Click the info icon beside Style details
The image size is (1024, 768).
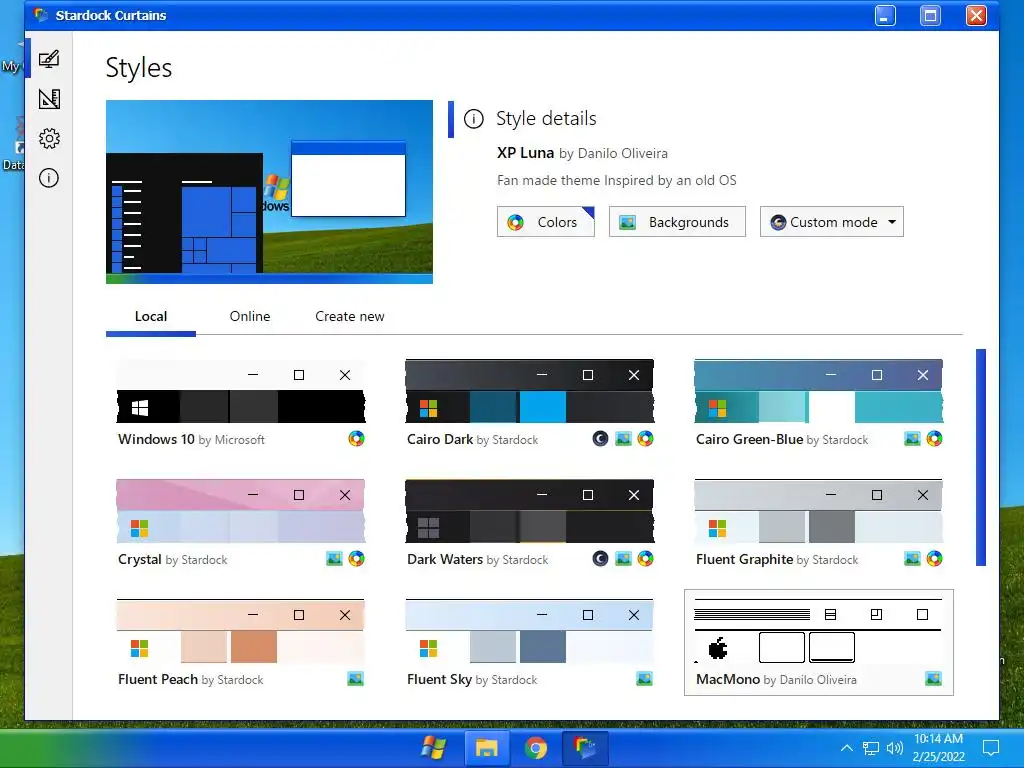coord(473,119)
